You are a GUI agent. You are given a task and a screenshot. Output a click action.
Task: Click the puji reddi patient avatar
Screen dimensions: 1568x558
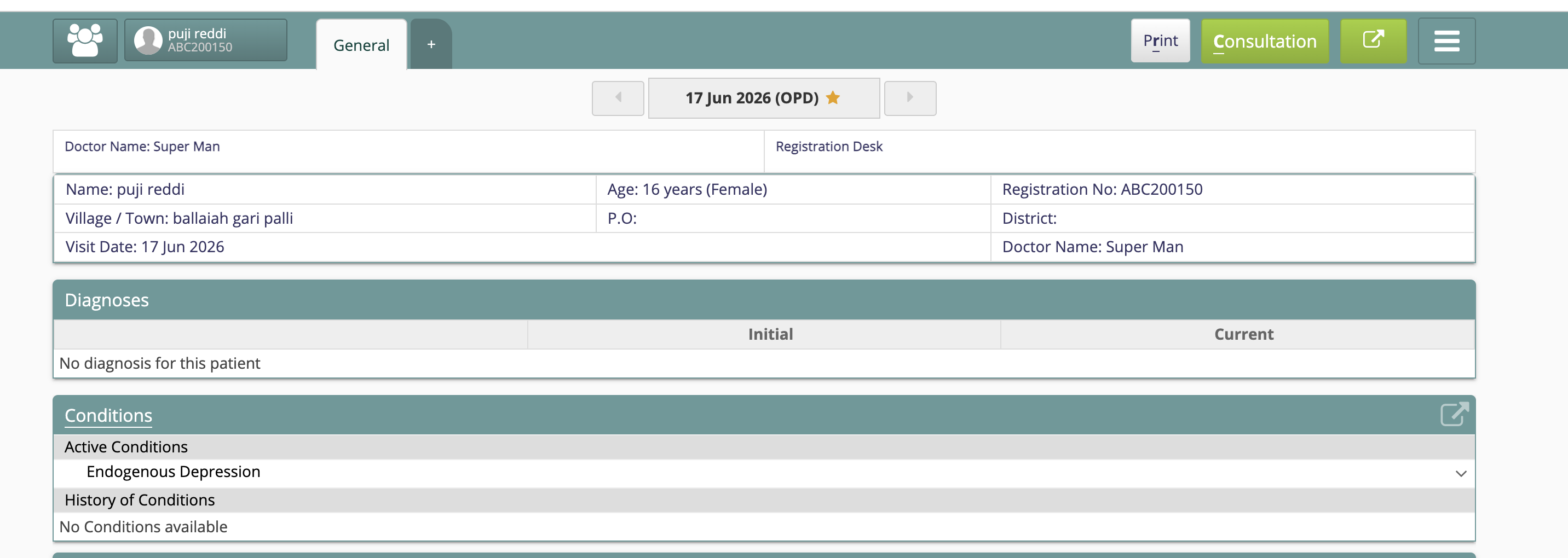pos(148,41)
